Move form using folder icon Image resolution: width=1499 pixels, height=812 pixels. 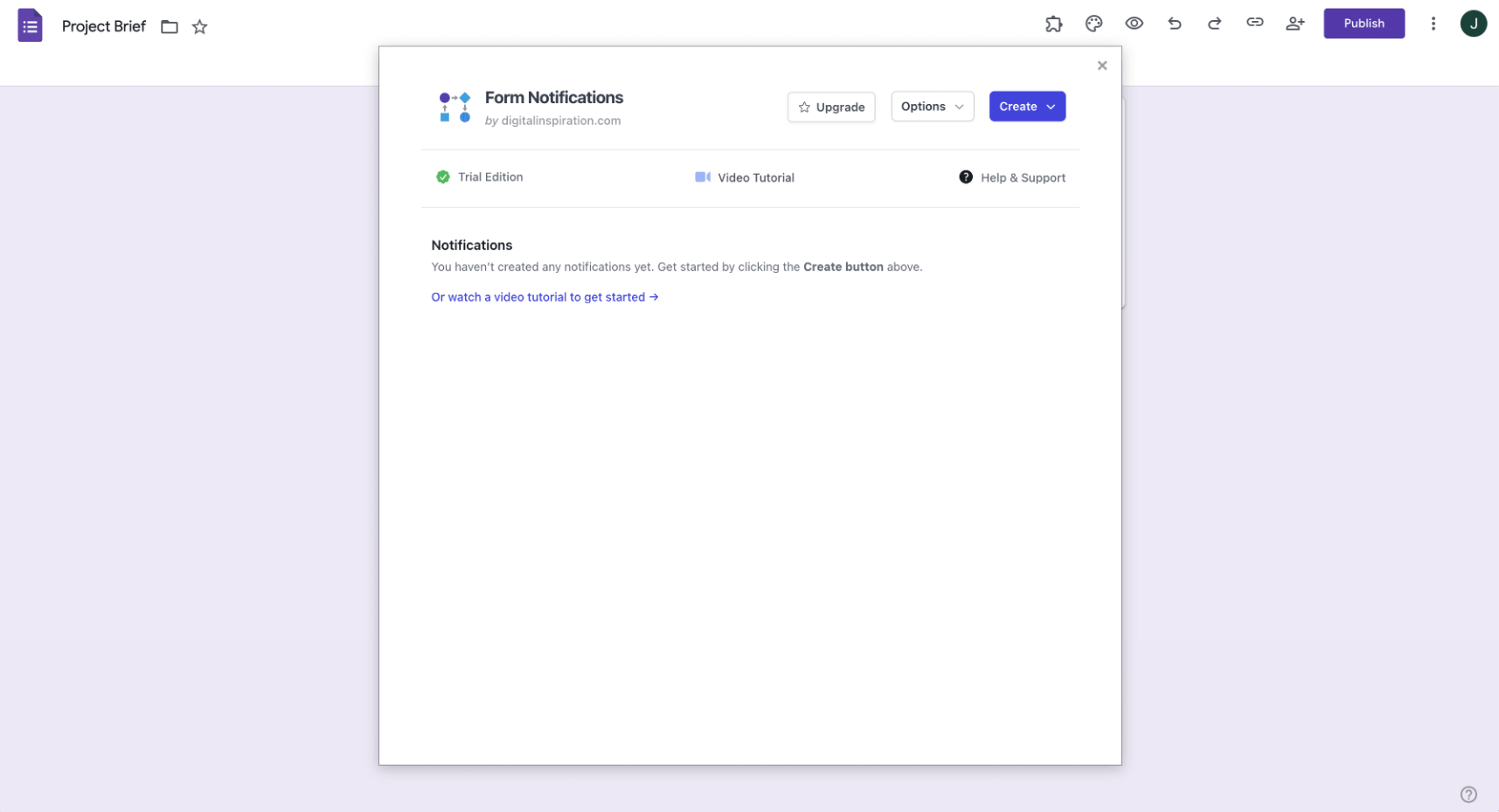(170, 27)
